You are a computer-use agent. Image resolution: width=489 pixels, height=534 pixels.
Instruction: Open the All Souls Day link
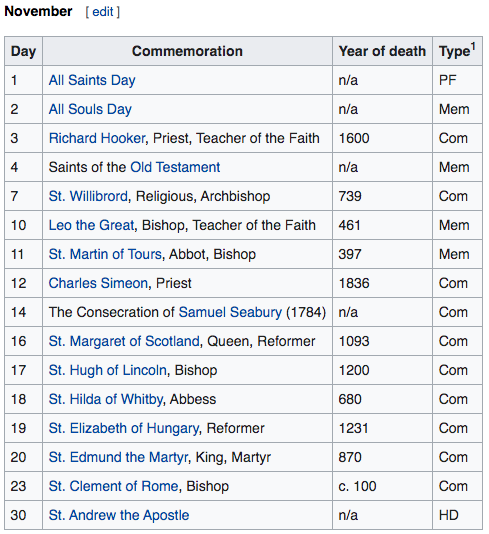pos(90,109)
